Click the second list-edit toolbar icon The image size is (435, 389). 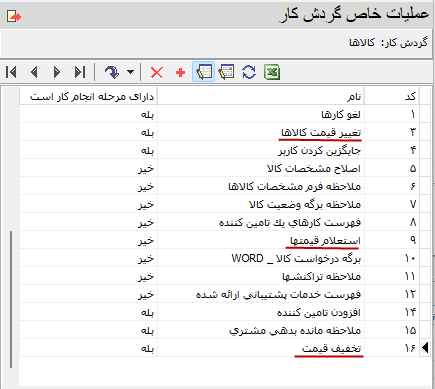point(226,72)
